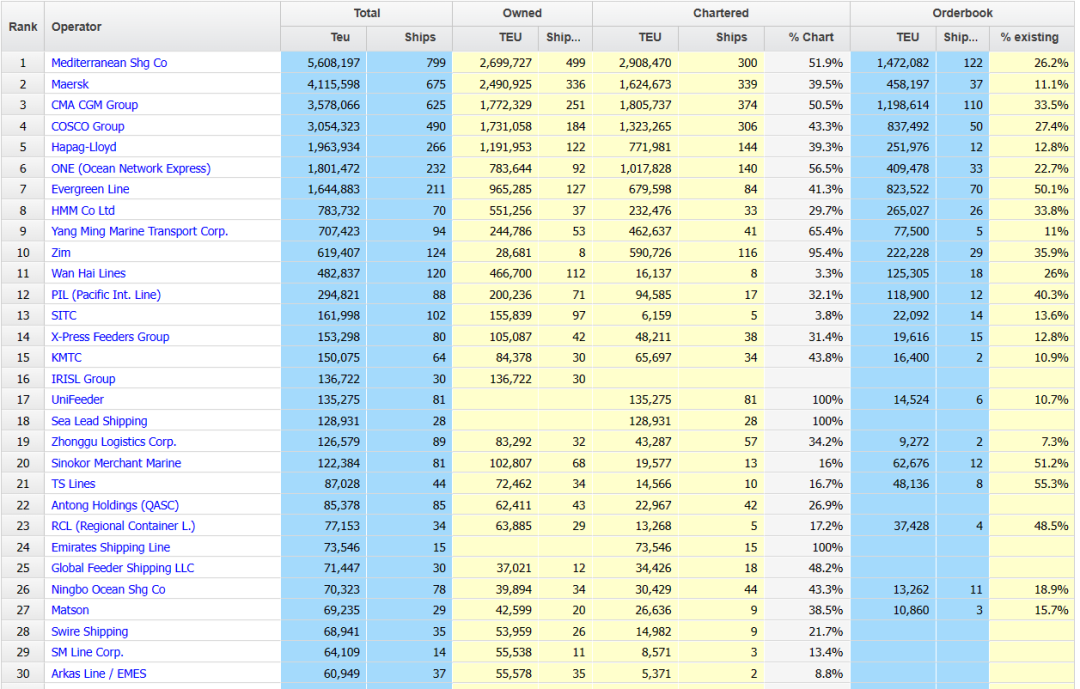Open HMM Co Ltd operator link
The image size is (1080, 689).
(83, 210)
